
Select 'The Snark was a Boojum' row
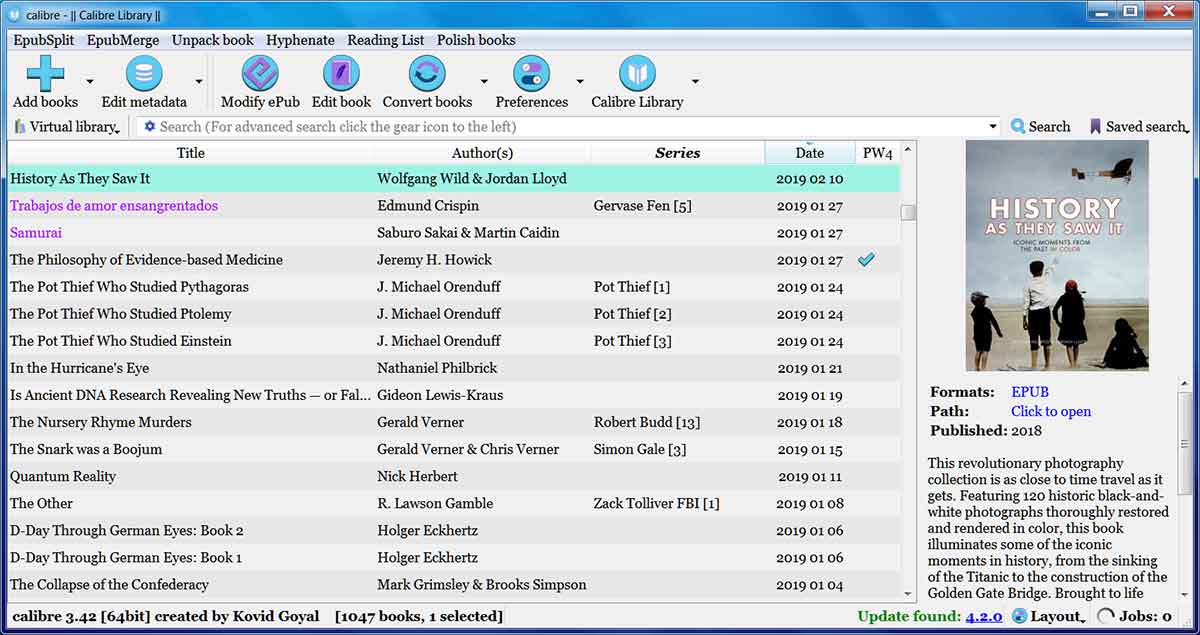coord(453,449)
